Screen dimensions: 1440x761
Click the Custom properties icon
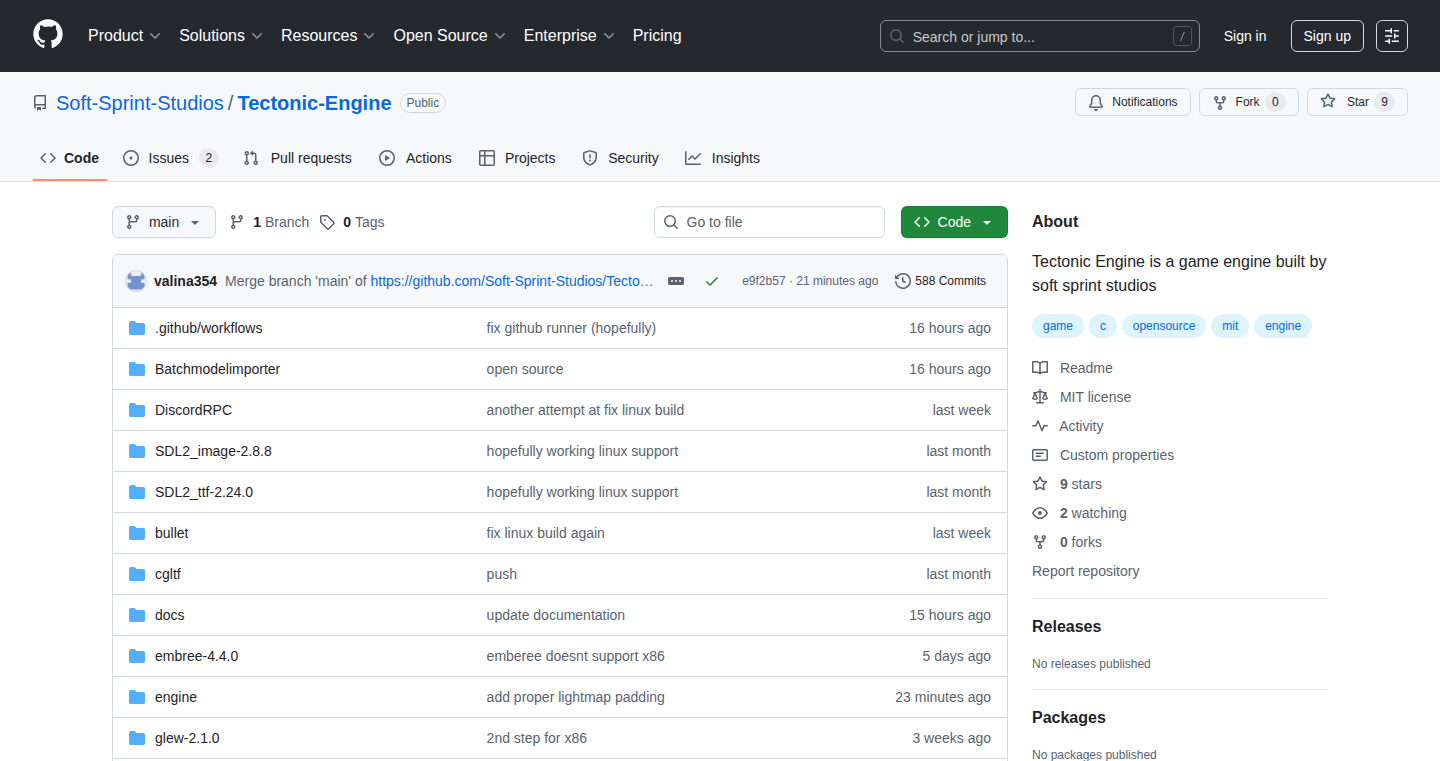(1040, 455)
